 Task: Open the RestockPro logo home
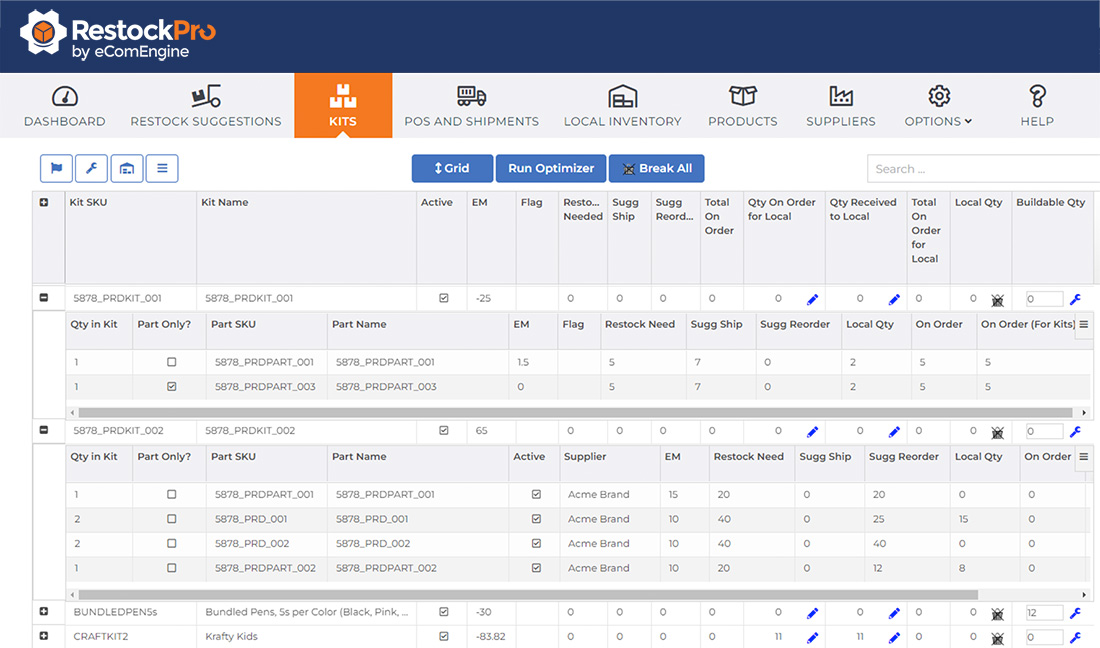pyautogui.click(x=118, y=36)
